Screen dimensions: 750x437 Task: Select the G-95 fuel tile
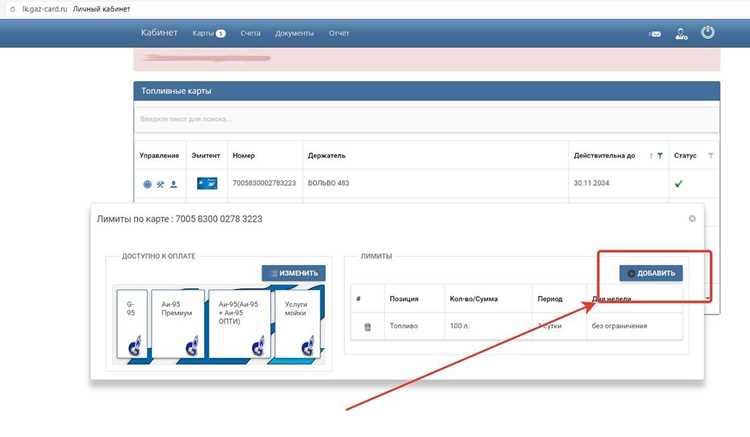coord(132,324)
